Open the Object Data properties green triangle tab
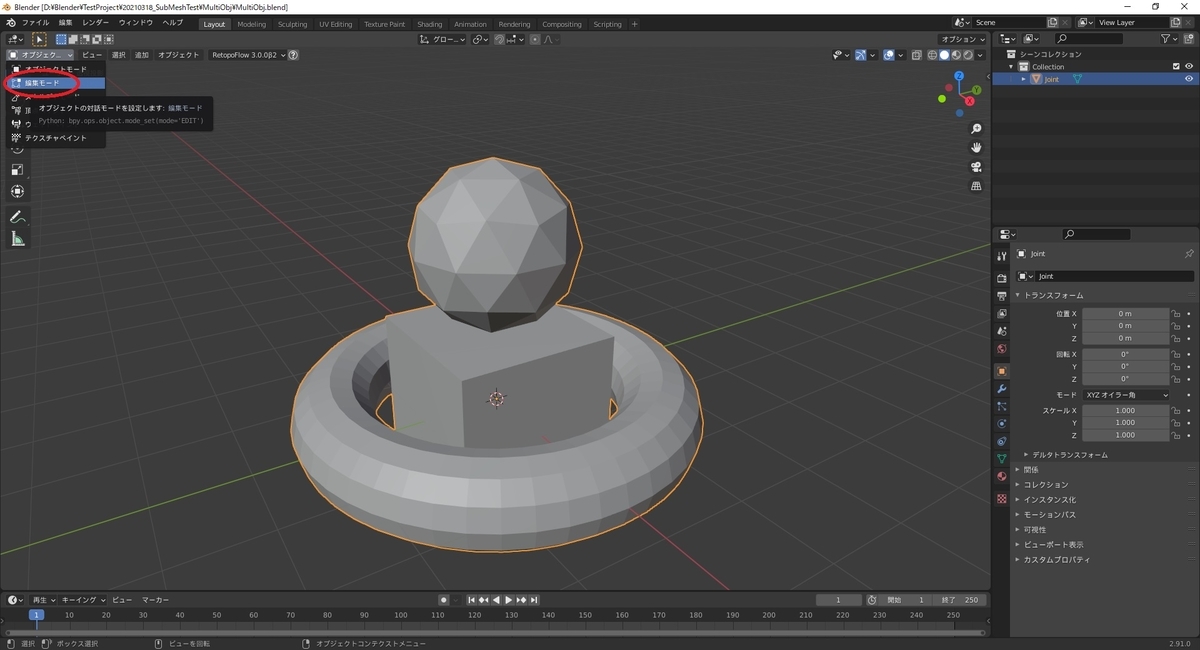 [x=1001, y=459]
